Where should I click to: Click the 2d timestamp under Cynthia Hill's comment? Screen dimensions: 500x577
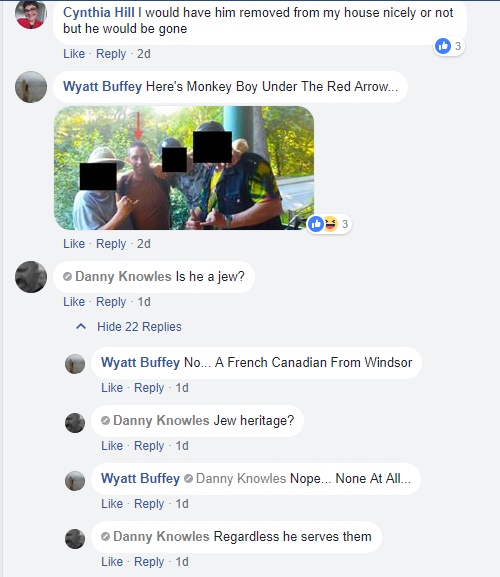click(x=144, y=54)
